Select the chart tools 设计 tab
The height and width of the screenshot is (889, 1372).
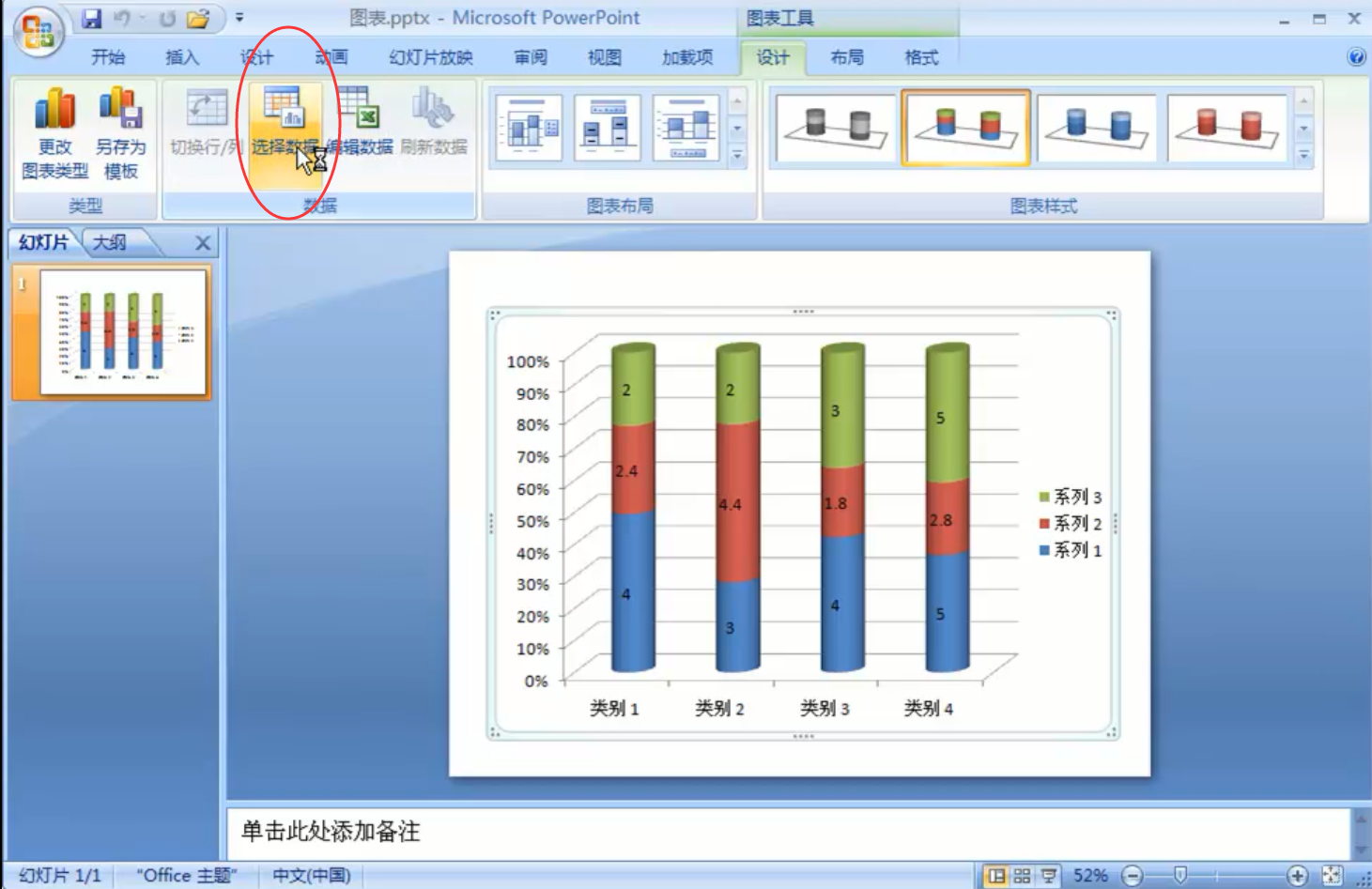coord(773,58)
